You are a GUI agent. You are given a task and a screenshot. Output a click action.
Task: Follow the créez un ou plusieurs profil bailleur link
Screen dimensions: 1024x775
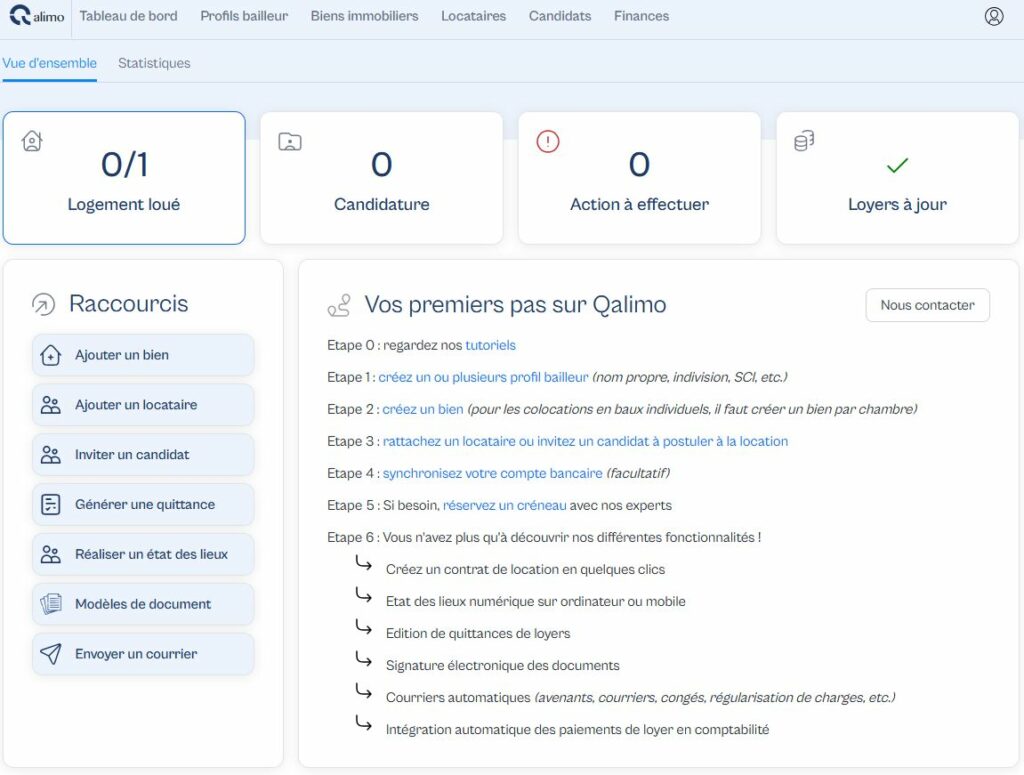[x=483, y=377]
